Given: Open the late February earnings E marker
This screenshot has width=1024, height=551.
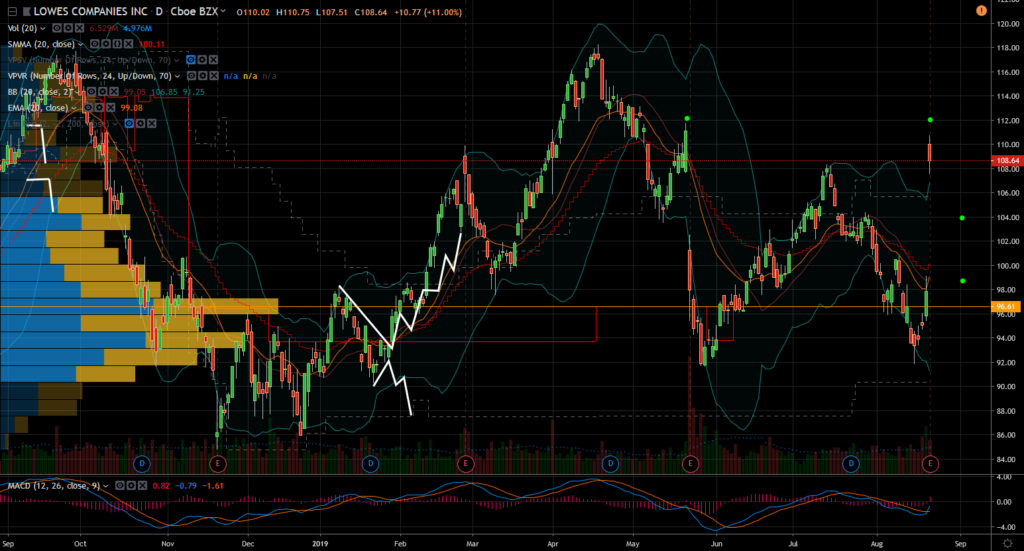Looking at the screenshot, I should [465, 464].
